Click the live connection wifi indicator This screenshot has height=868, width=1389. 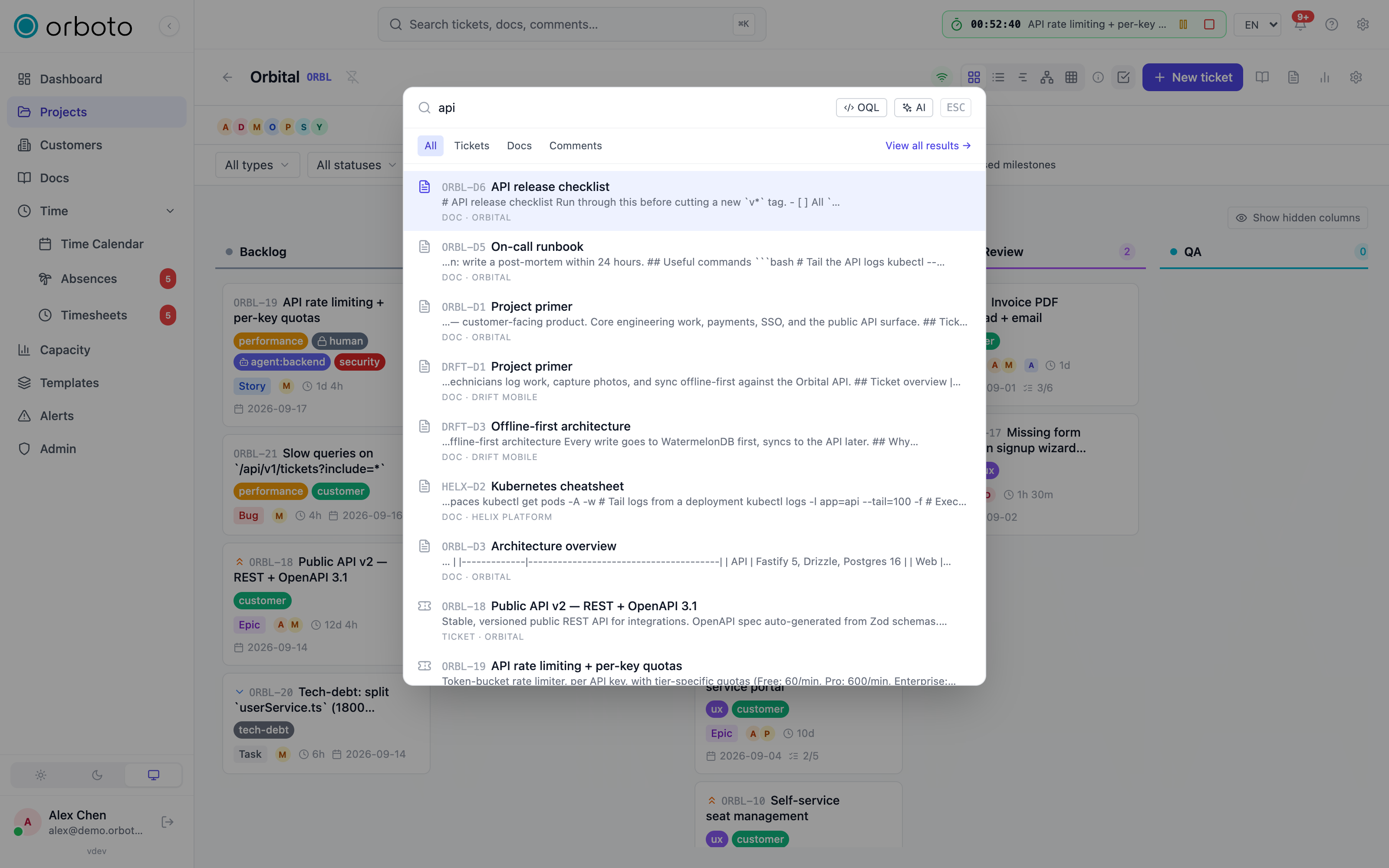[942, 77]
